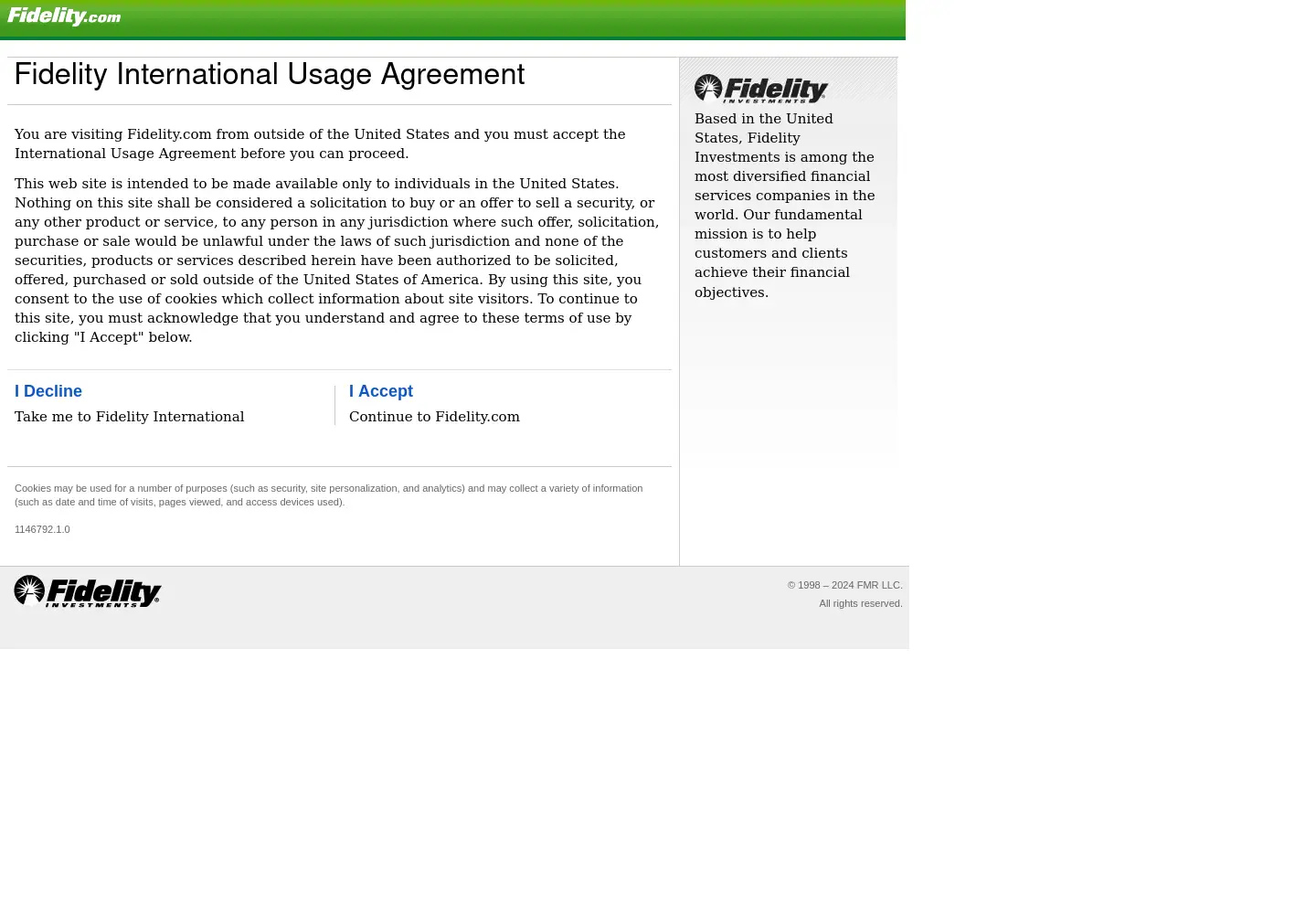
Task: Click the document number 1146792.1.0
Action: click(x=42, y=529)
